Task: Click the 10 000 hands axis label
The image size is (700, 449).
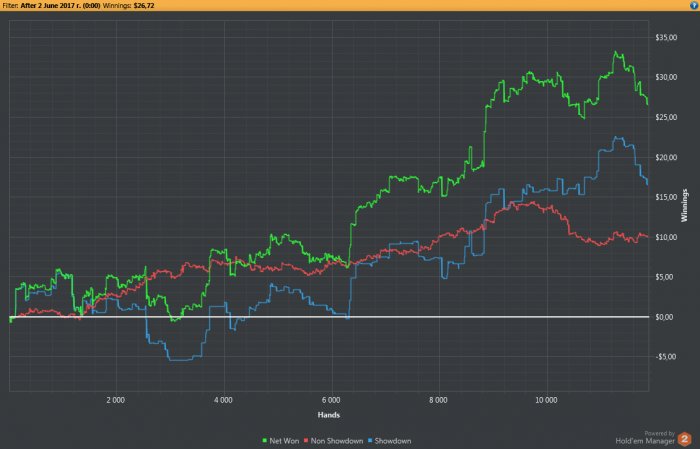Action: [546, 400]
